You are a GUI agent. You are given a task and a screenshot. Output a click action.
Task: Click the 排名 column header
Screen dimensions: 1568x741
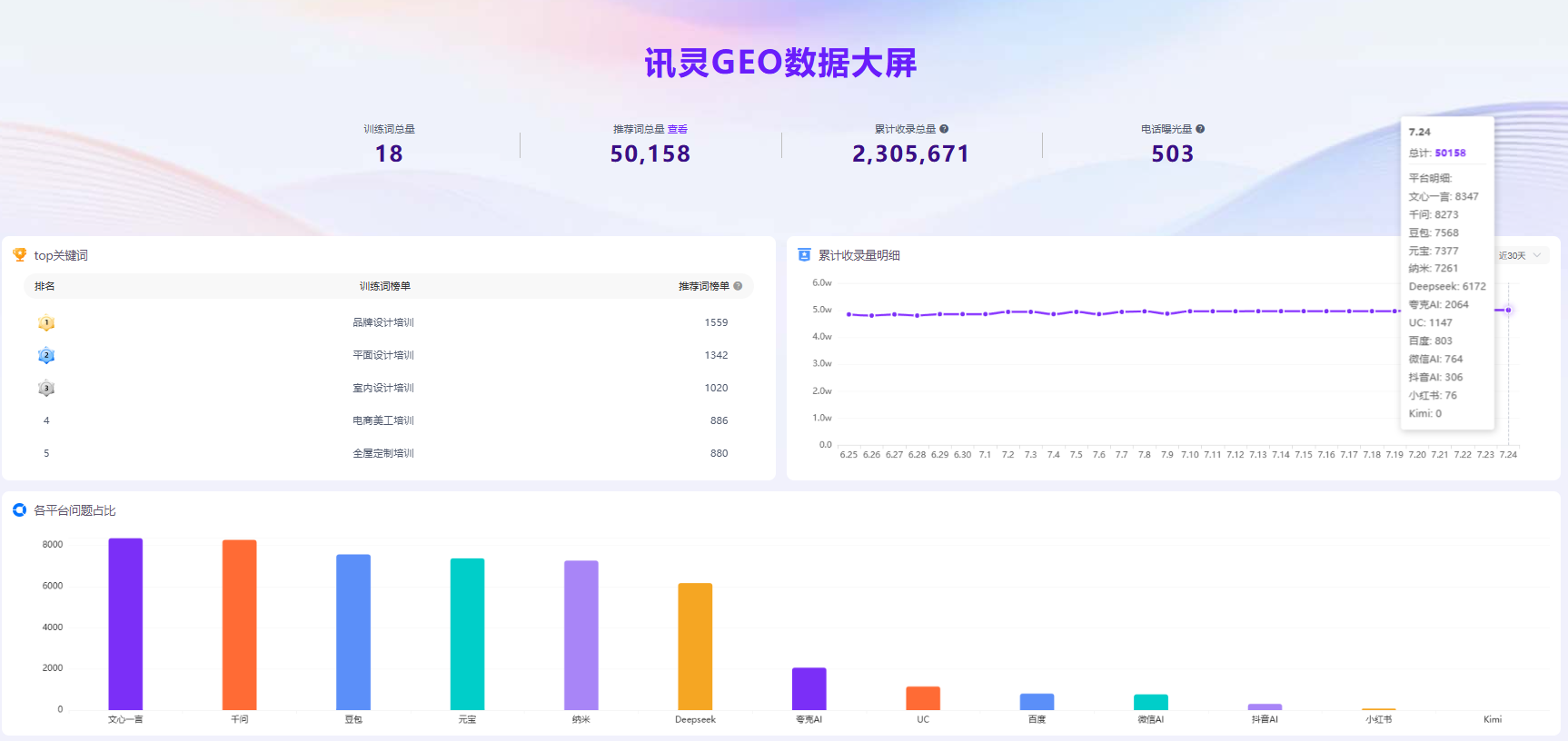click(x=45, y=286)
